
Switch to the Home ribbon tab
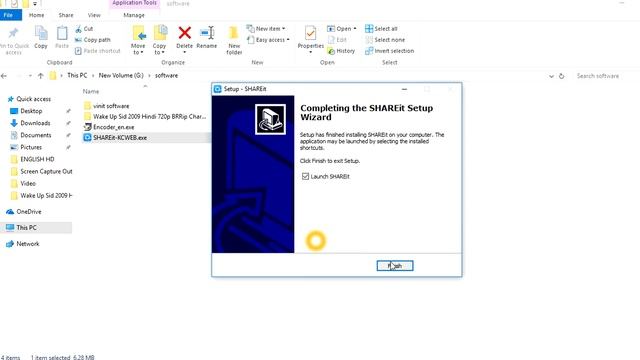click(x=36, y=15)
